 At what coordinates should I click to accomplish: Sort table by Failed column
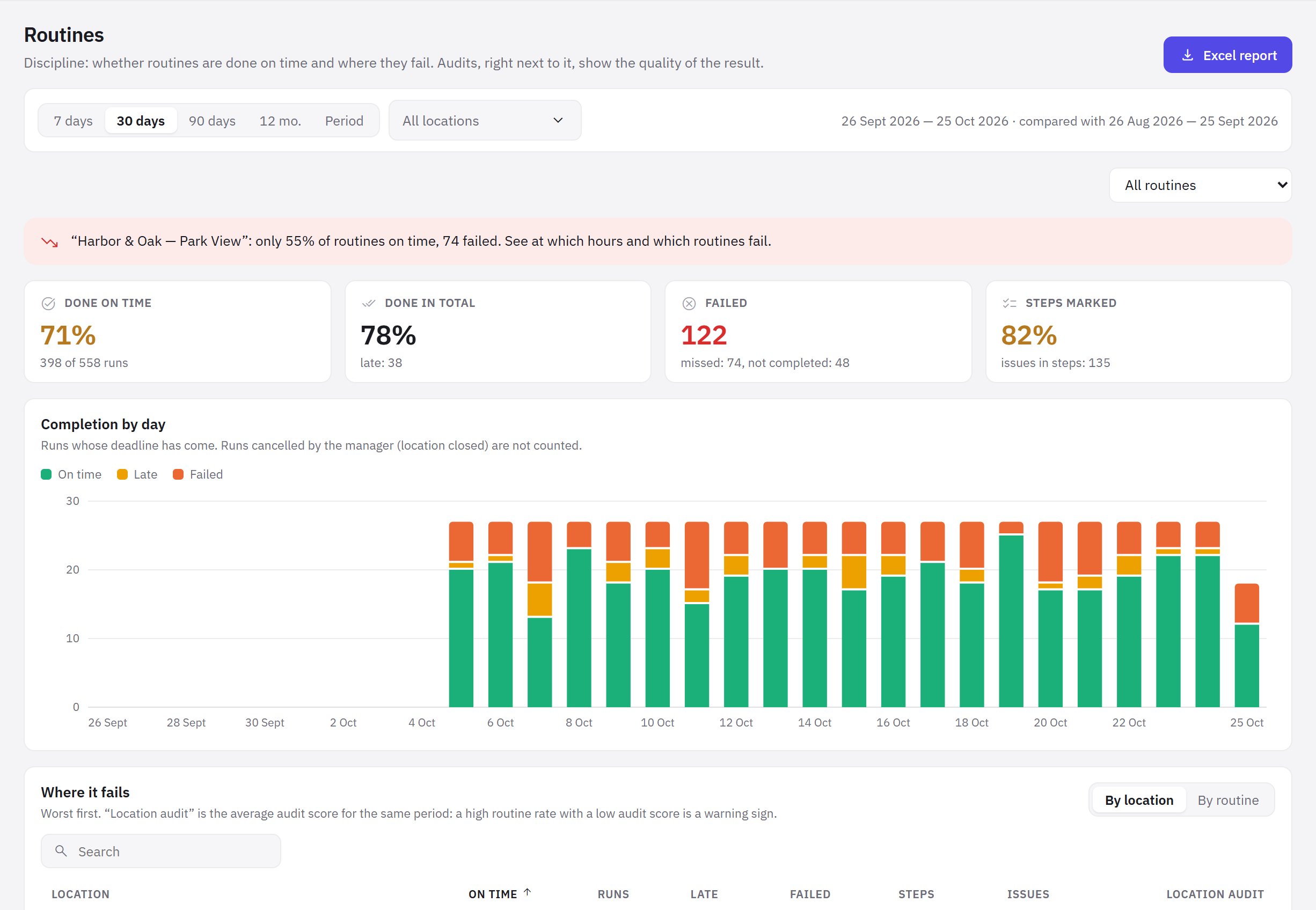coord(810,894)
